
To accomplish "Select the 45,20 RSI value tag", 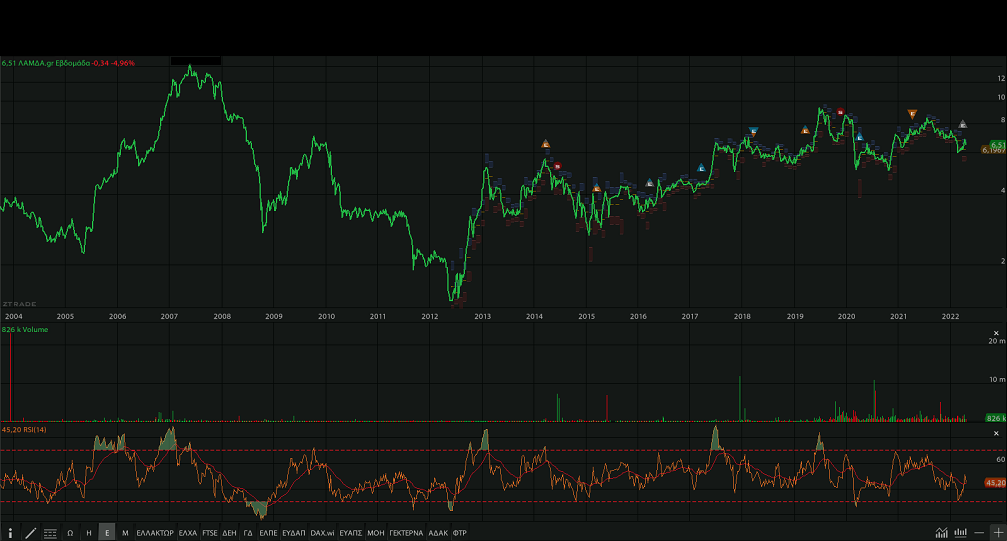I will click(995, 483).
